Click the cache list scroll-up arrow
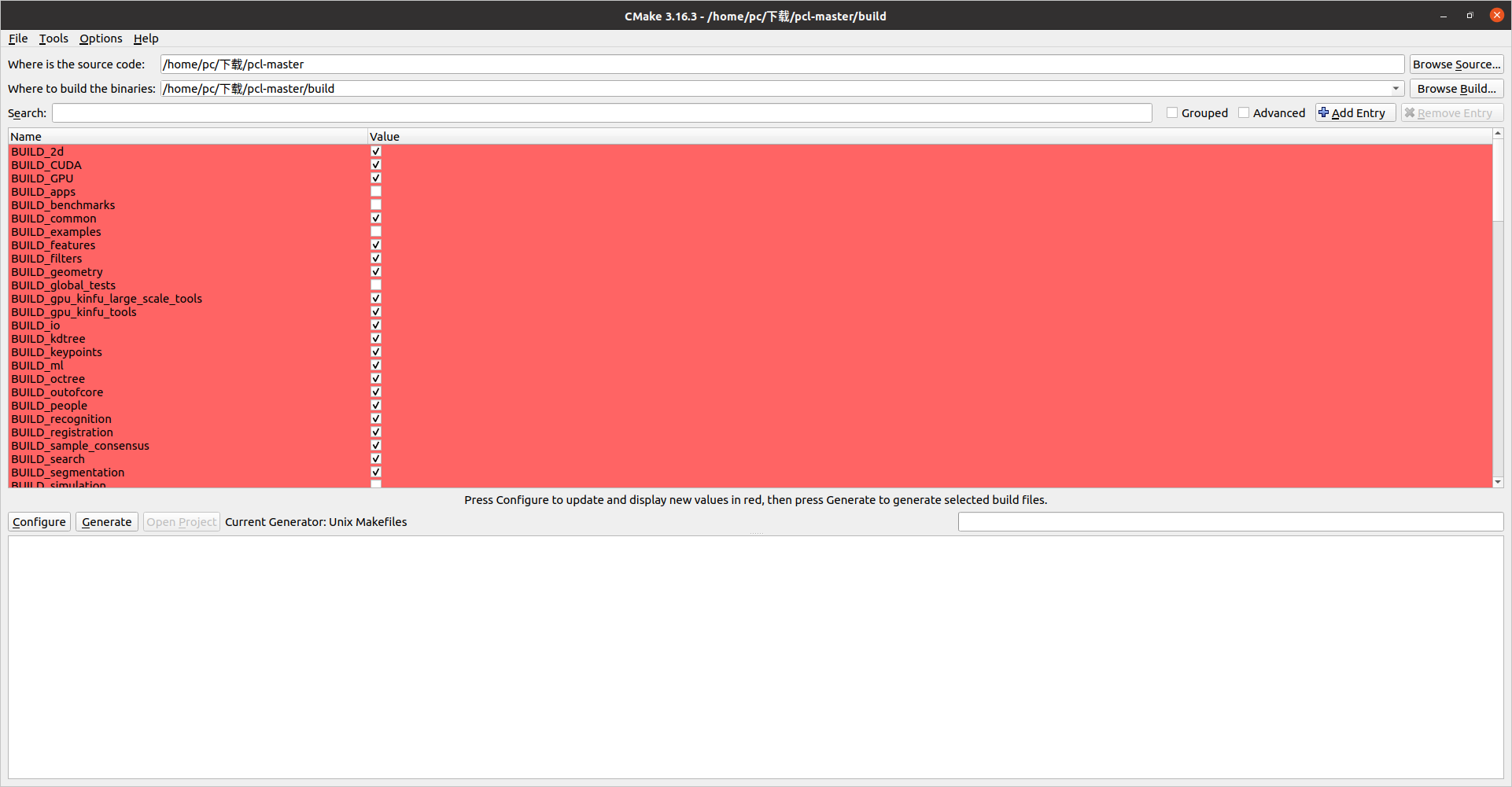 pyautogui.click(x=1498, y=134)
